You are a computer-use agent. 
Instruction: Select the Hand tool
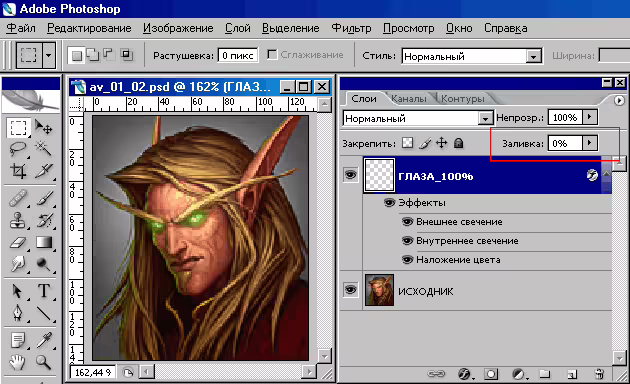(18, 362)
